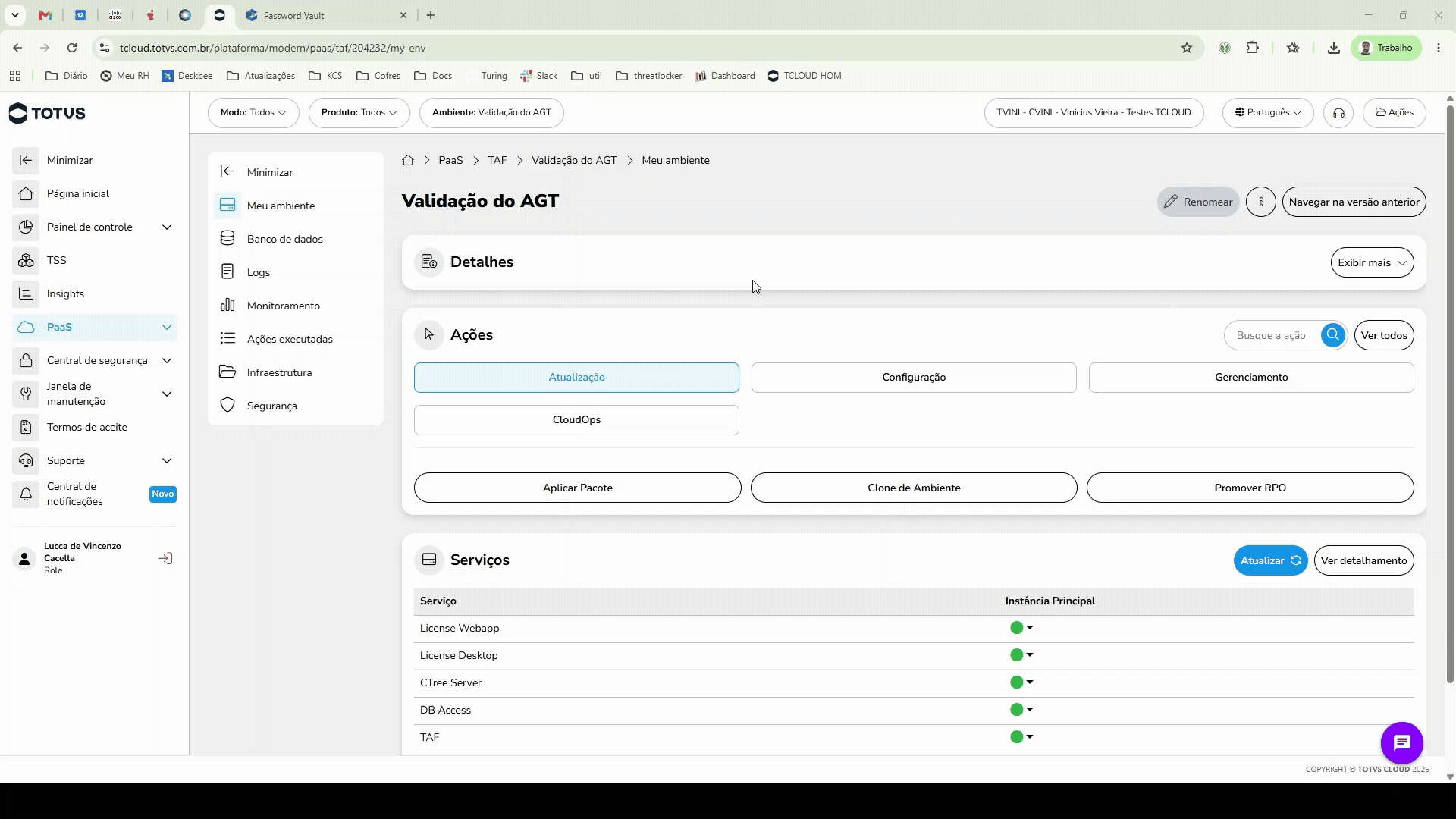The height and width of the screenshot is (819, 1456).
Task: Select the Configuração actions tab
Action: click(914, 378)
